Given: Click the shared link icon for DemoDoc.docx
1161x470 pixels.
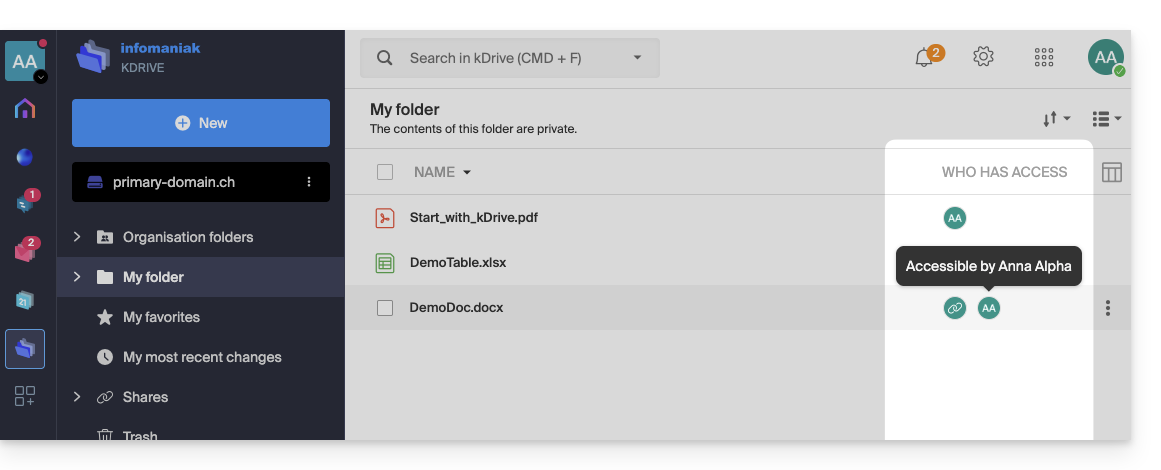Looking at the screenshot, I should (x=955, y=308).
